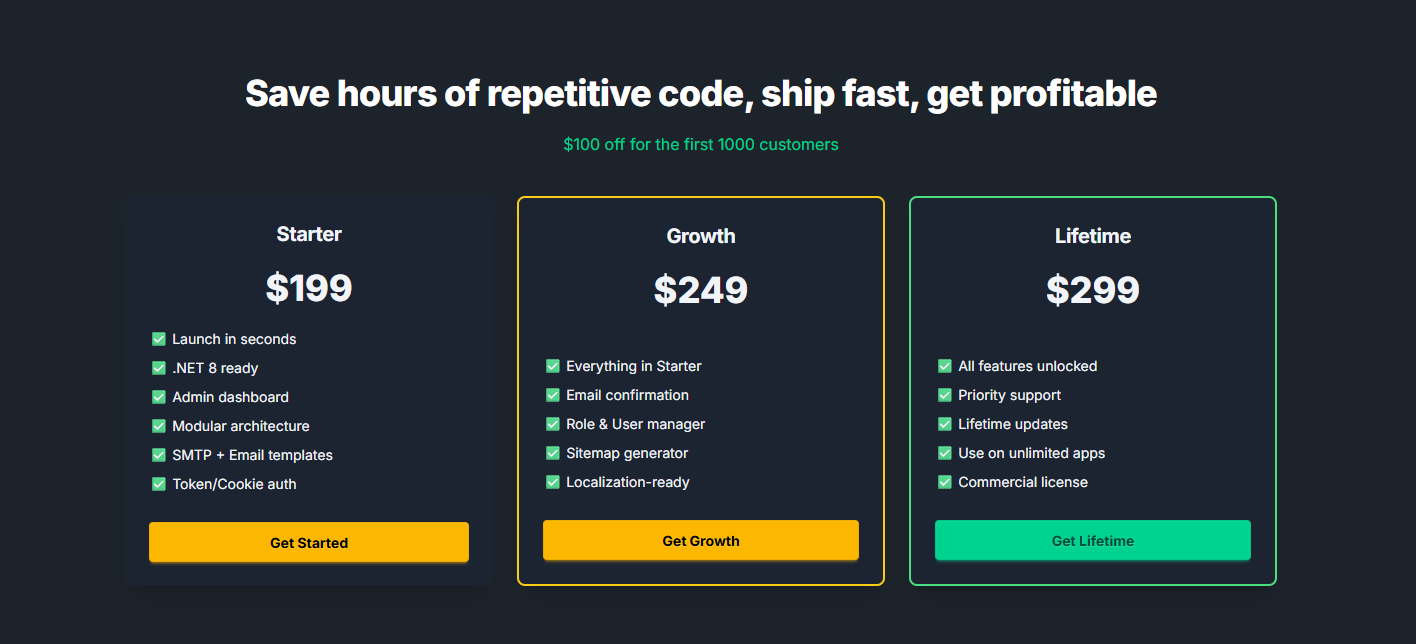
Task: Click the checkmark beside Email confirmation
Action: click(x=553, y=395)
